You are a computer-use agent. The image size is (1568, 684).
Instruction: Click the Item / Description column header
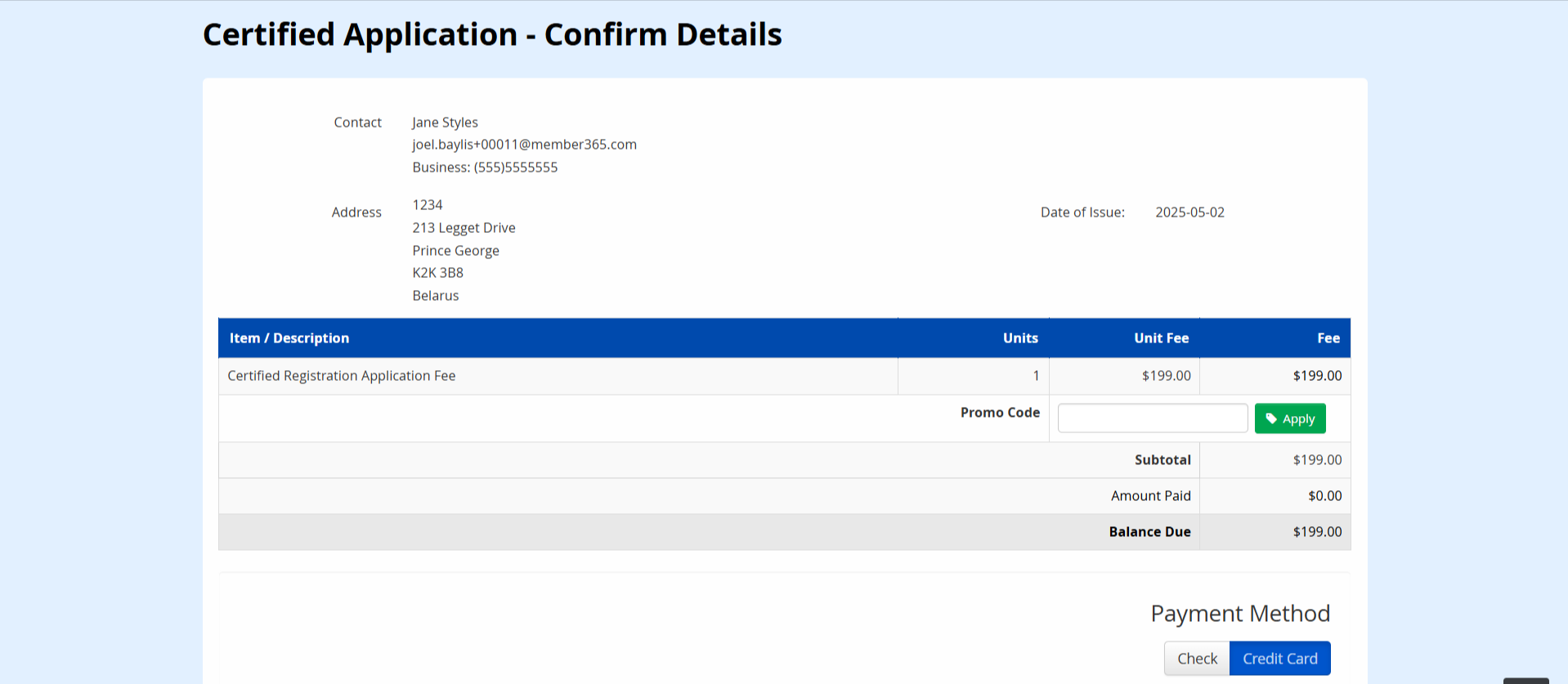[289, 338]
